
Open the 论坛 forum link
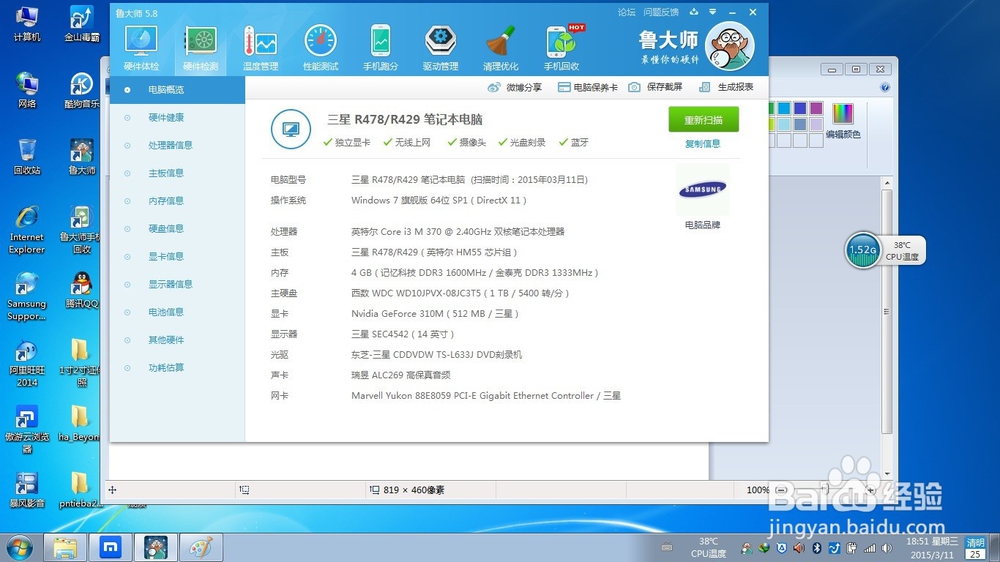[626, 12]
